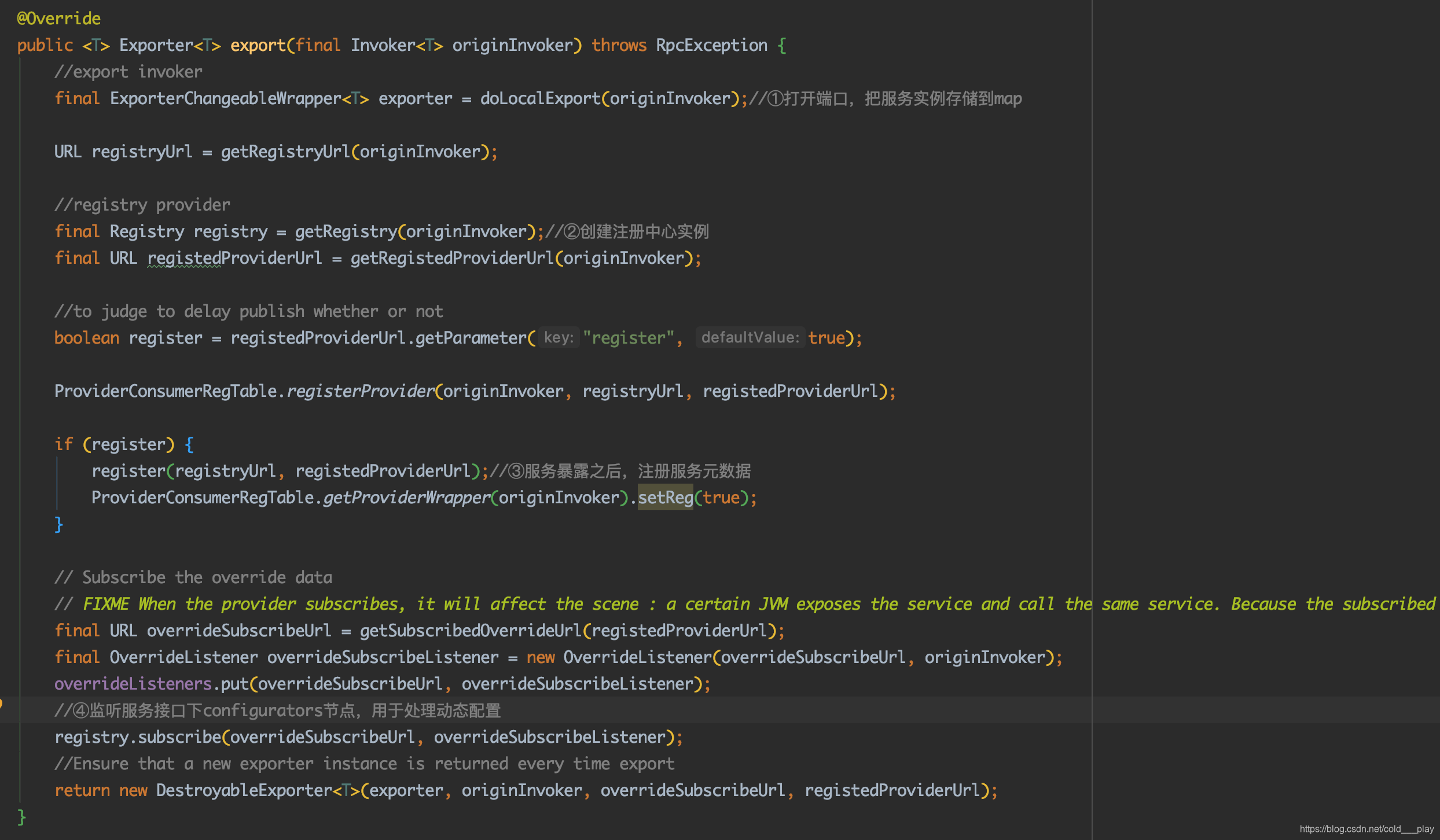Click the 'return' keyword
This screenshot has height=840, width=1440.
tap(82, 790)
